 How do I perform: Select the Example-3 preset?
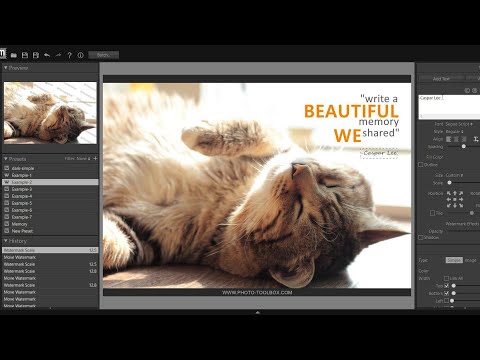50,189
